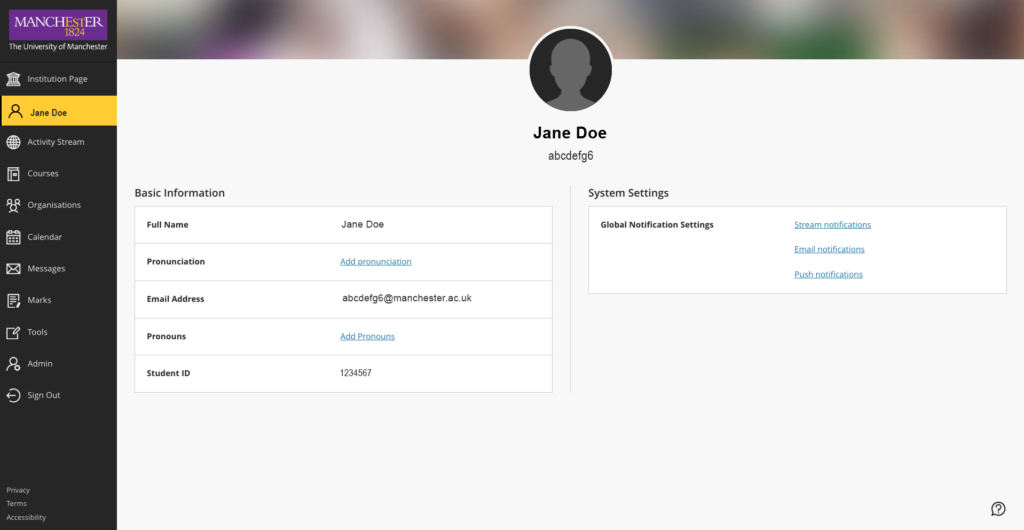Click the Add pronunciation link
The width and height of the screenshot is (1024, 530).
click(x=376, y=262)
